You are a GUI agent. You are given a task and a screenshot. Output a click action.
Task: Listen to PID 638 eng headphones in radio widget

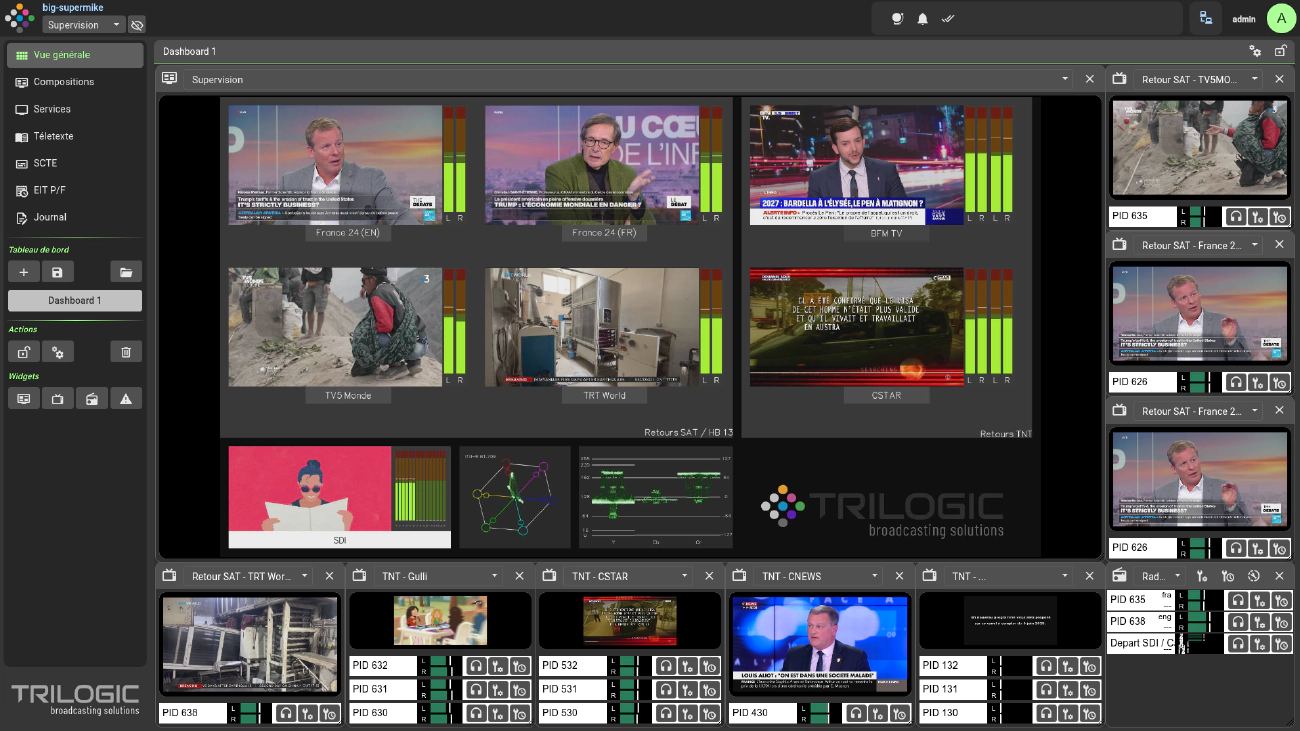click(1236, 622)
